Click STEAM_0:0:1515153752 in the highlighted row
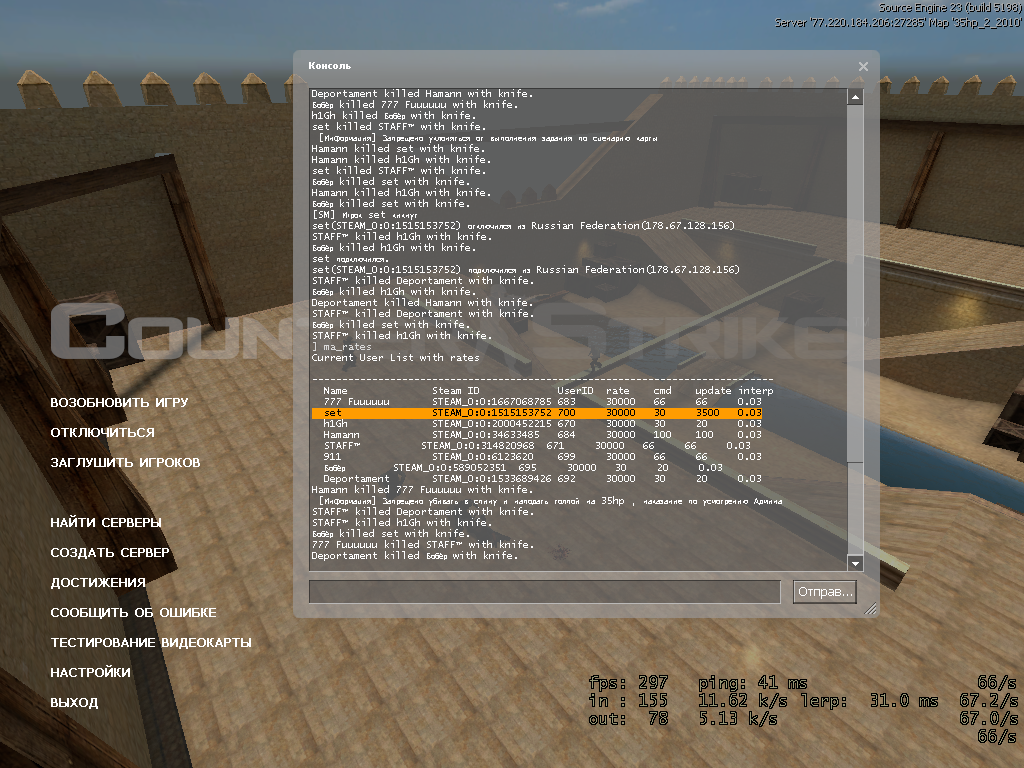Viewport: 1024px width, 768px height. [x=492, y=413]
